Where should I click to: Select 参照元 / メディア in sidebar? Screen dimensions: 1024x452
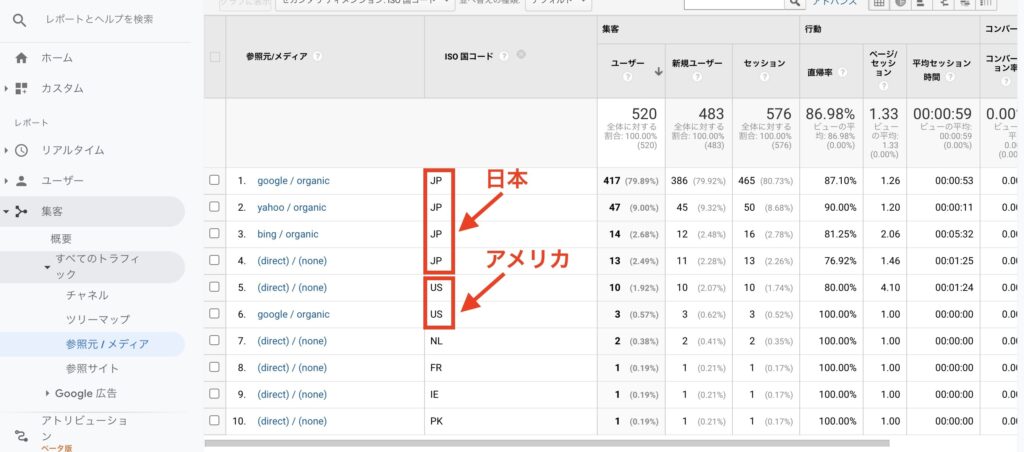click(x=107, y=344)
